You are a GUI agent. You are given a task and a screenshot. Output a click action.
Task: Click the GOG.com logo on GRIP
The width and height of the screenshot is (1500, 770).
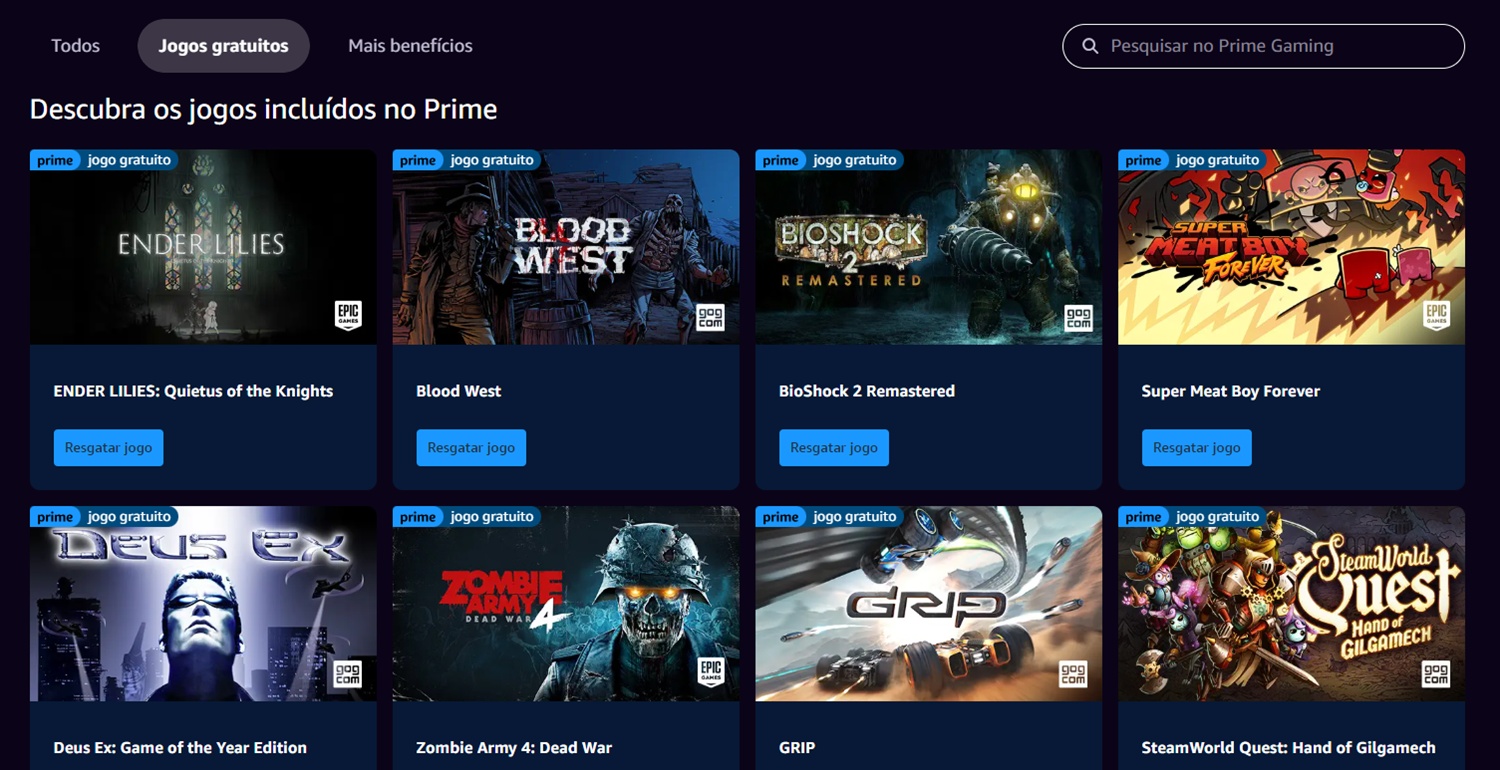[1073, 674]
